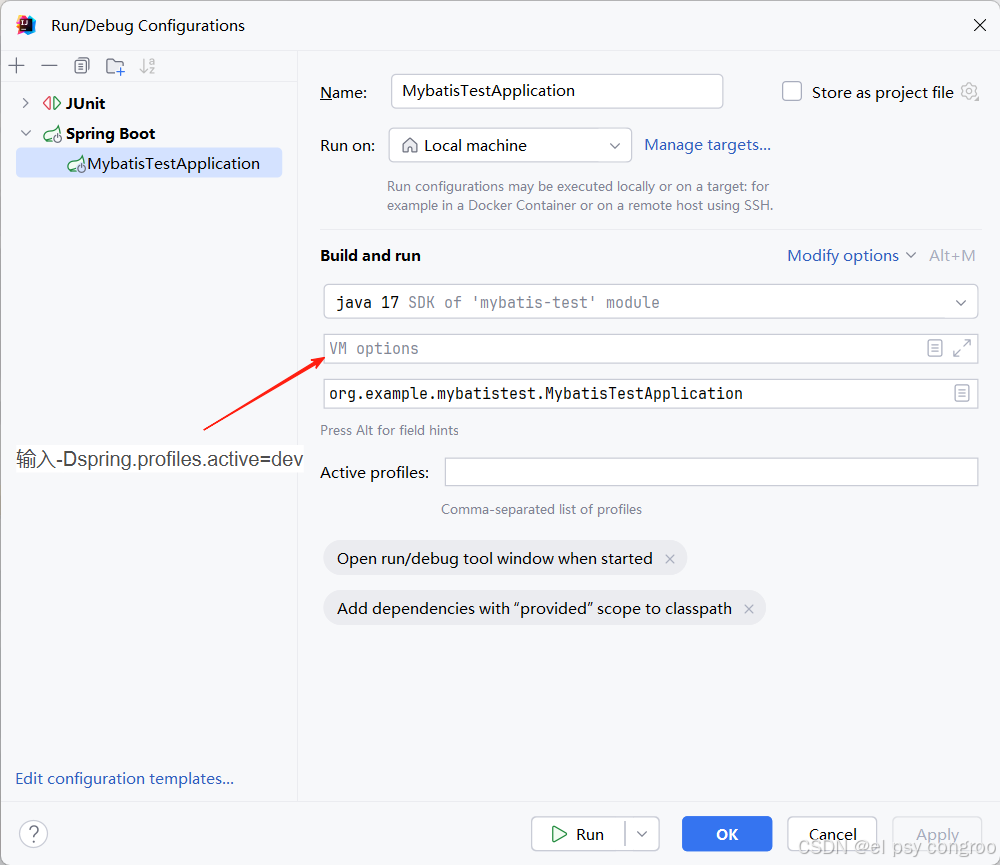Select the Spring Boot label in the tree
This screenshot has height=865, width=1000.
pyautogui.click(x=110, y=134)
